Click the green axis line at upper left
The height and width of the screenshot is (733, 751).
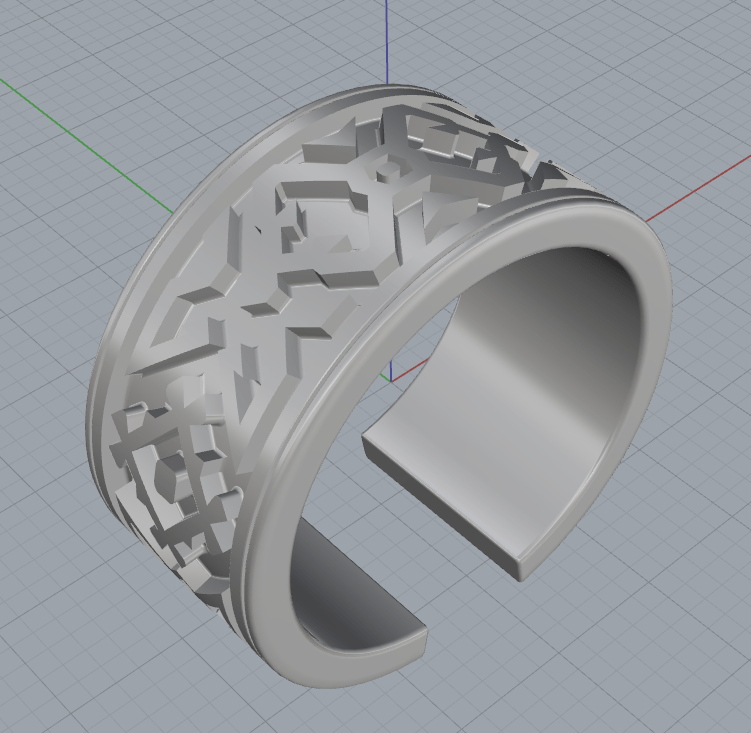[x=90, y=140]
